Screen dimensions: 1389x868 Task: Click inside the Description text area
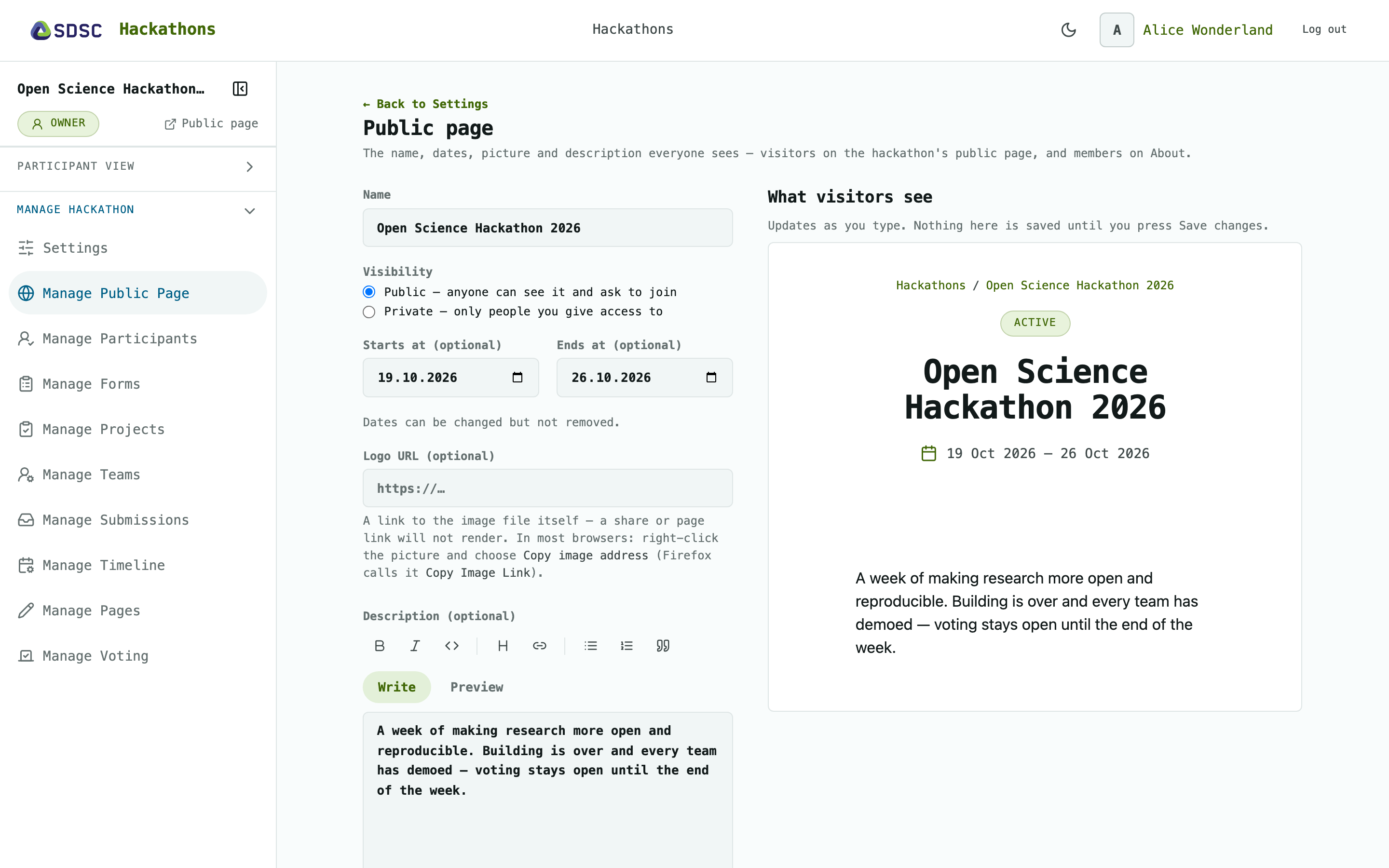547,790
